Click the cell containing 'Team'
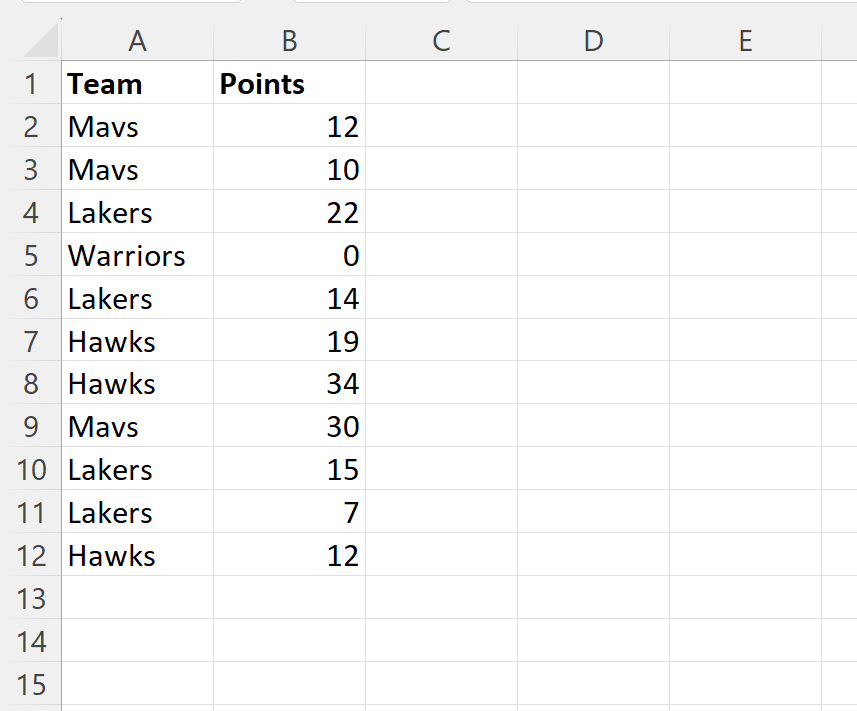Screen dimensions: 857x711 pos(137,84)
